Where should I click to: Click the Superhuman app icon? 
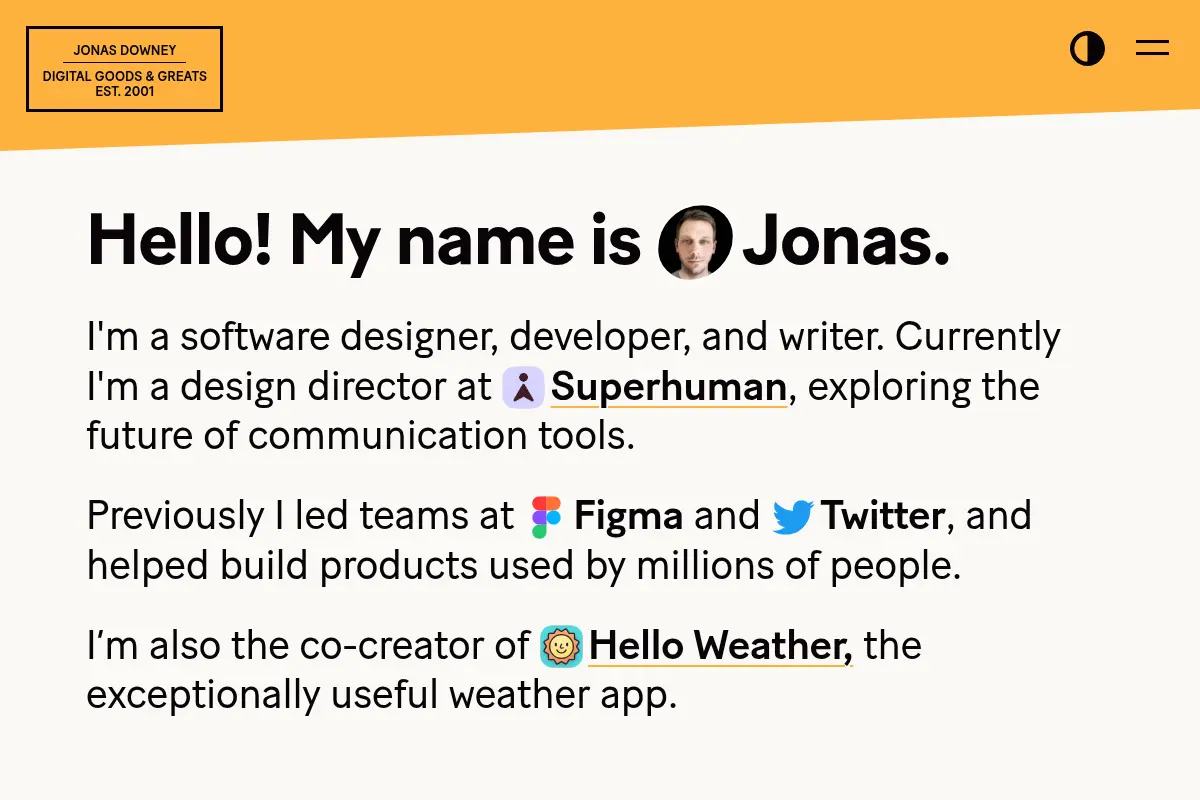(523, 387)
